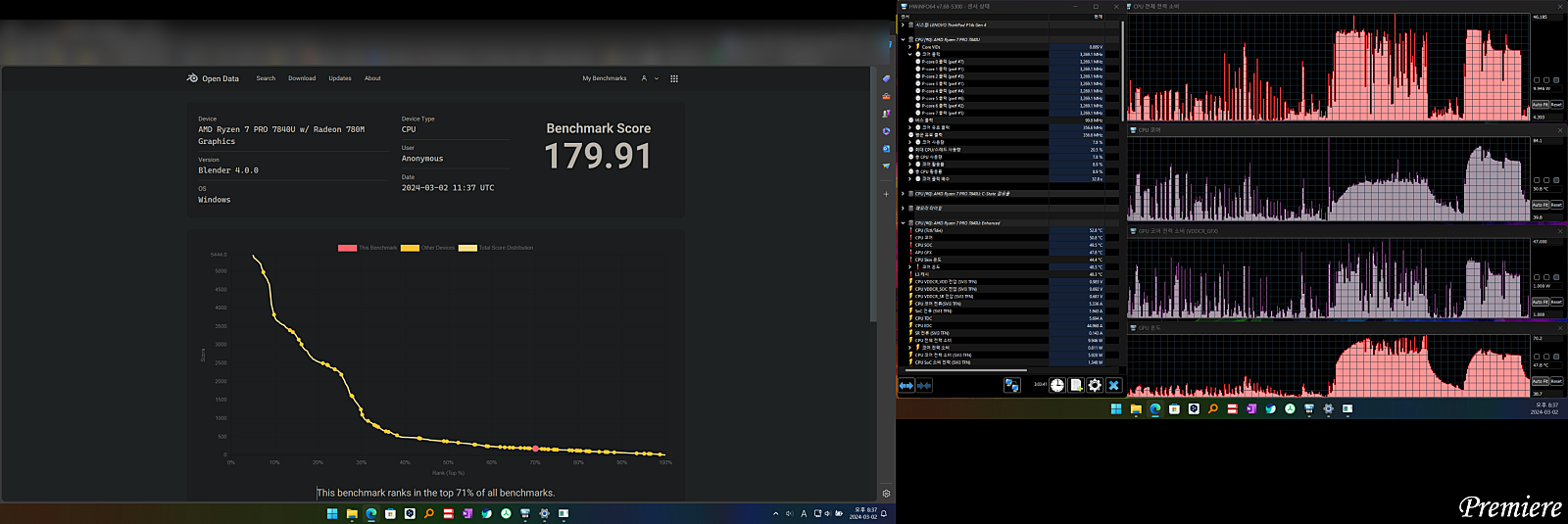The height and width of the screenshot is (524, 1568).
Task: Toggle 'Total Score Distribution' legend swatch
Action: pyautogui.click(x=467, y=248)
